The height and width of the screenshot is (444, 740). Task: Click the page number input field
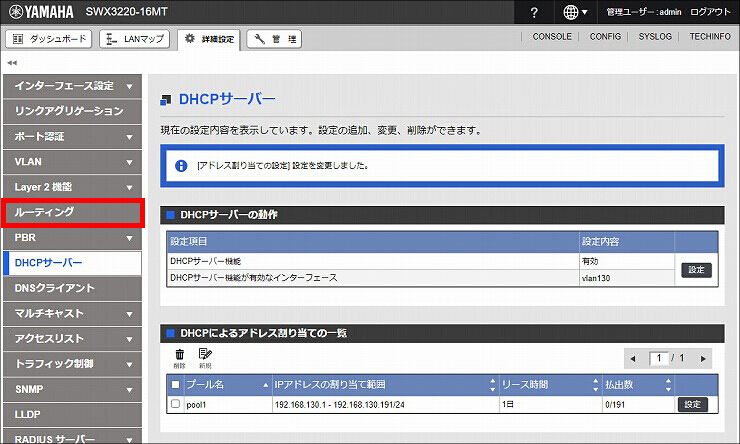[x=659, y=358]
